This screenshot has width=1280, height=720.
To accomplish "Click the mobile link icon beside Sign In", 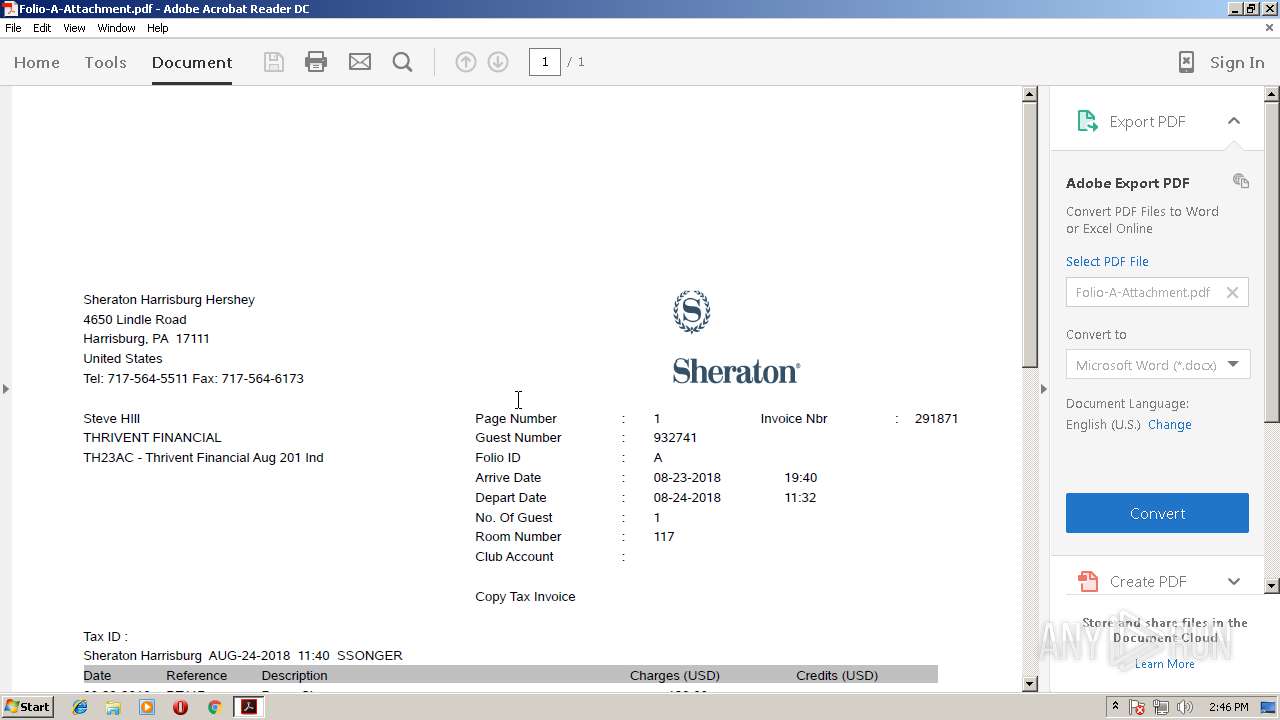I will 1186,62.
